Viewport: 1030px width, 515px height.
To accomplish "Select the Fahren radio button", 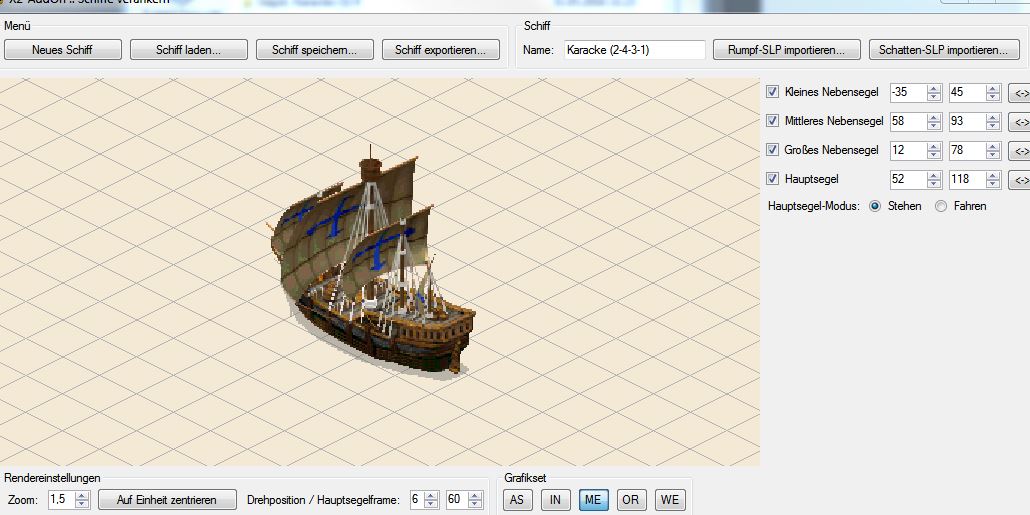I will 941,206.
